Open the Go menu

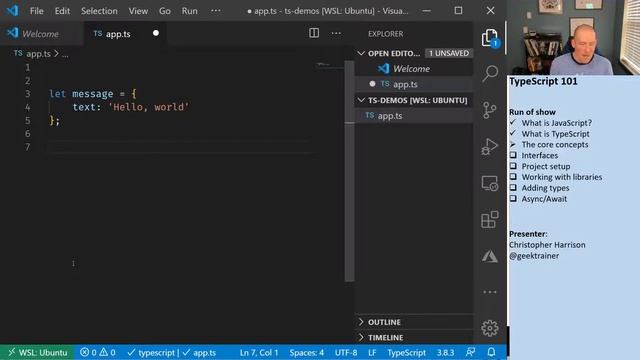[x=164, y=11]
